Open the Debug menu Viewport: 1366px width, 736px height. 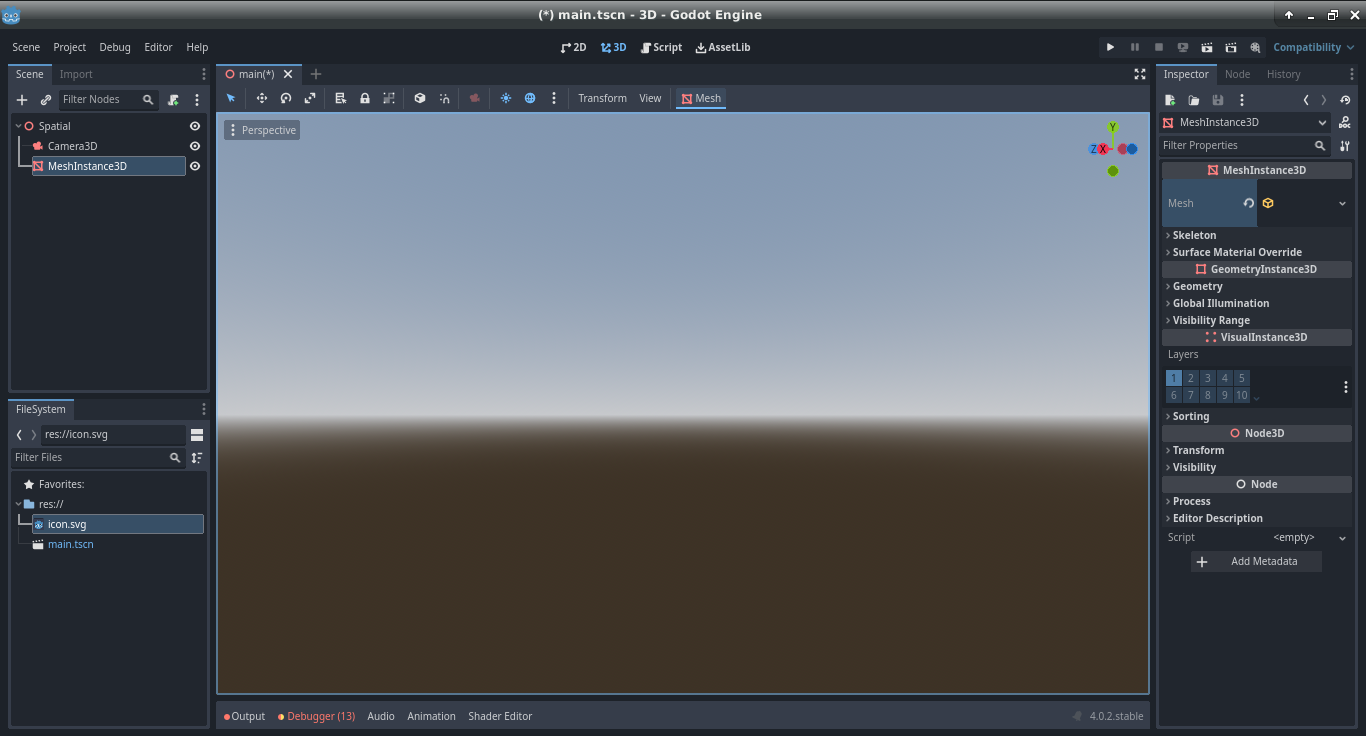115,47
